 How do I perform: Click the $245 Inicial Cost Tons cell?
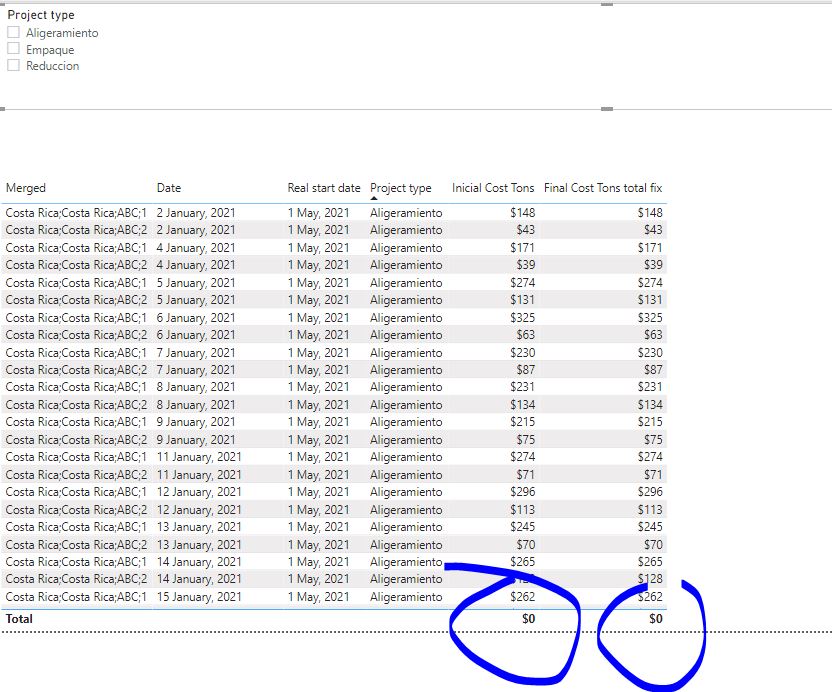coord(523,526)
